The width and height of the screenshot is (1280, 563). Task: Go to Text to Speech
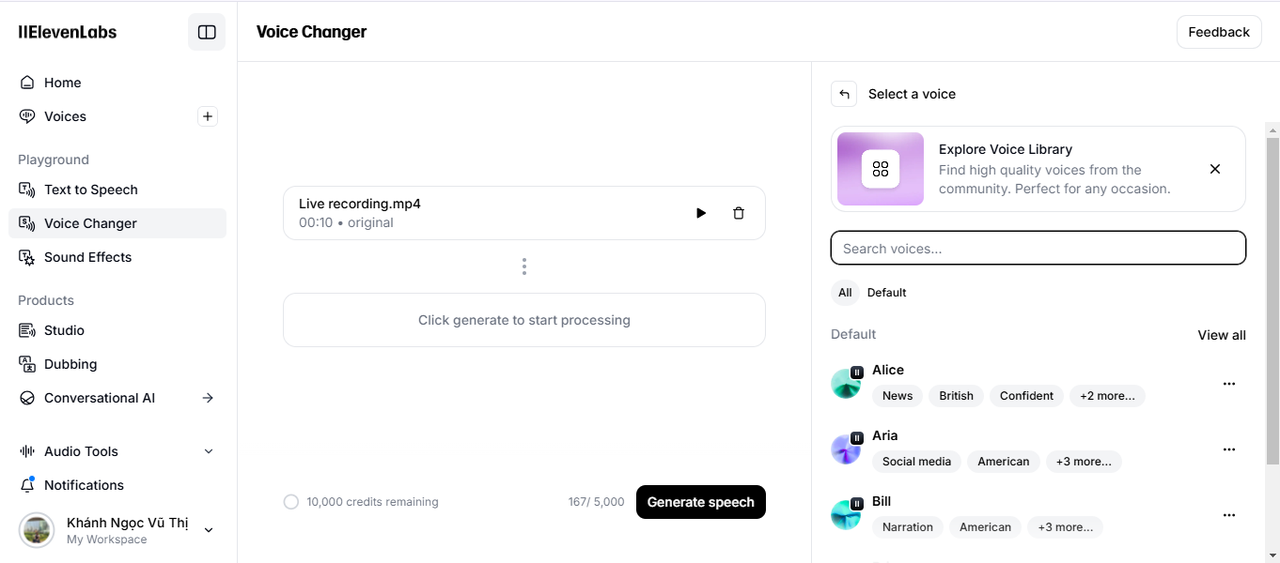pyautogui.click(x=118, y=190)
